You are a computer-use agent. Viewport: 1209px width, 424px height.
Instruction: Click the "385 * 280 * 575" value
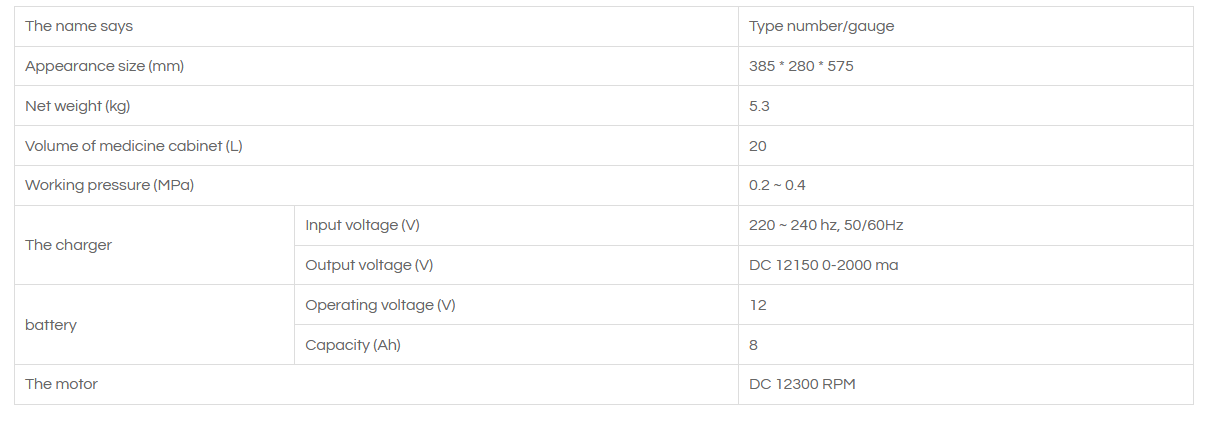[x=801, y=66]
